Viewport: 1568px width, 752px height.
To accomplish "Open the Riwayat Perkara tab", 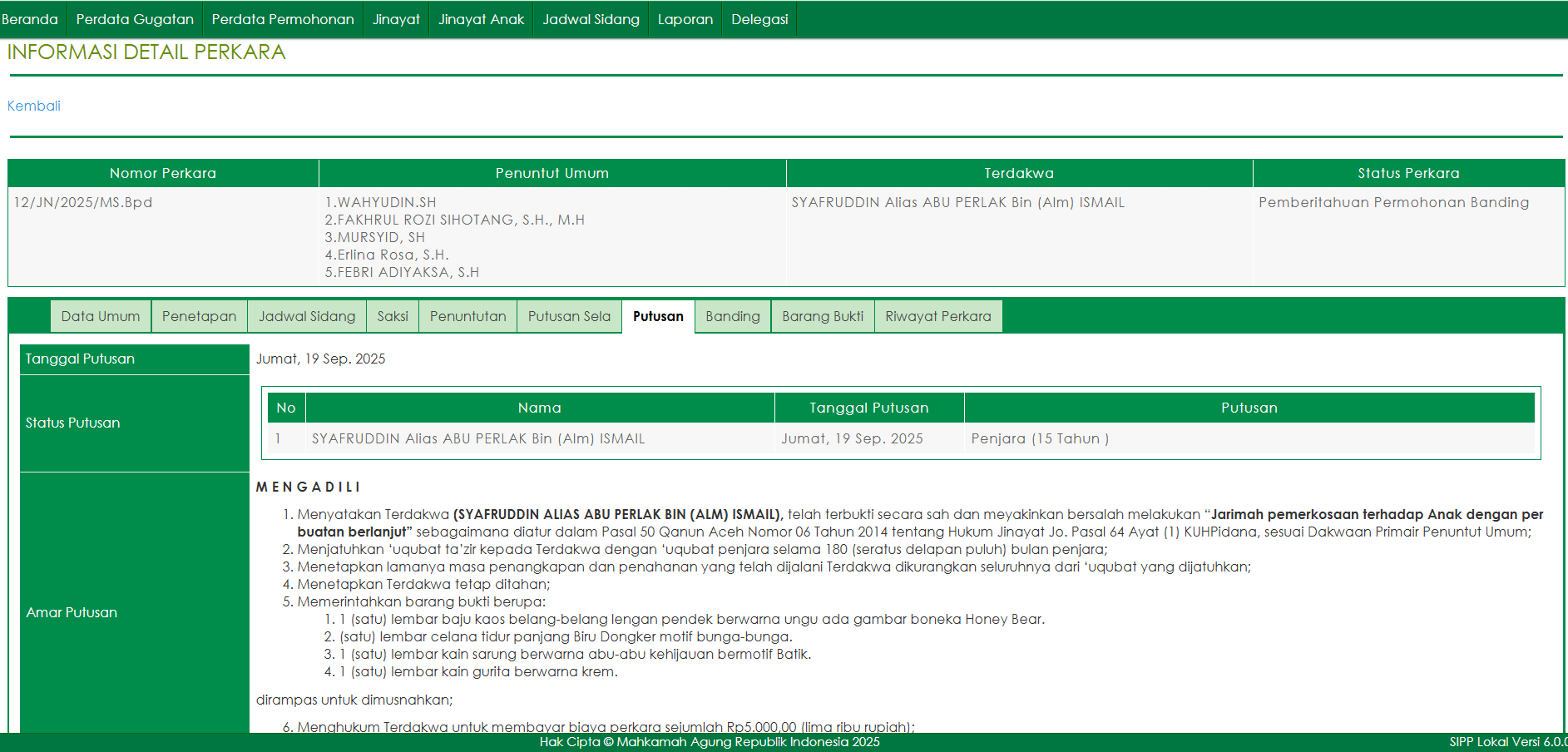I will (938, 316).
